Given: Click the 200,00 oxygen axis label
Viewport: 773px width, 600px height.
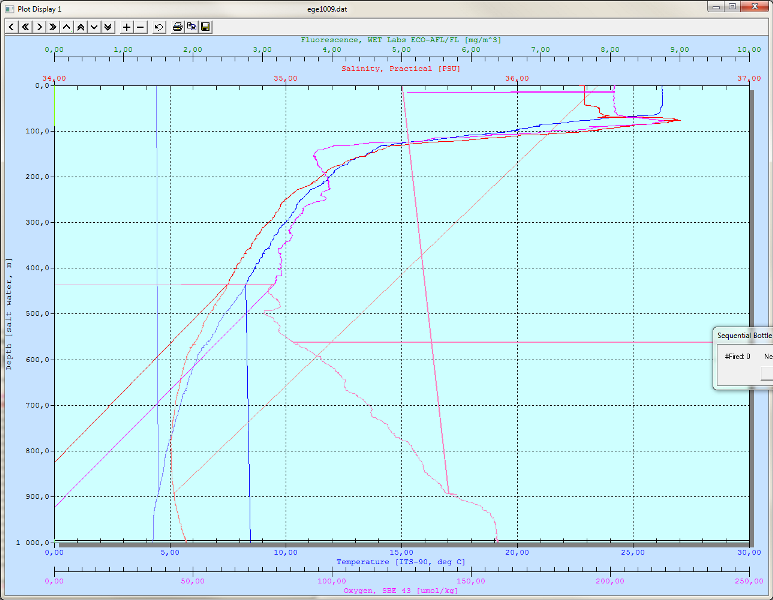Looking at the screenshot, I should 610,581.
